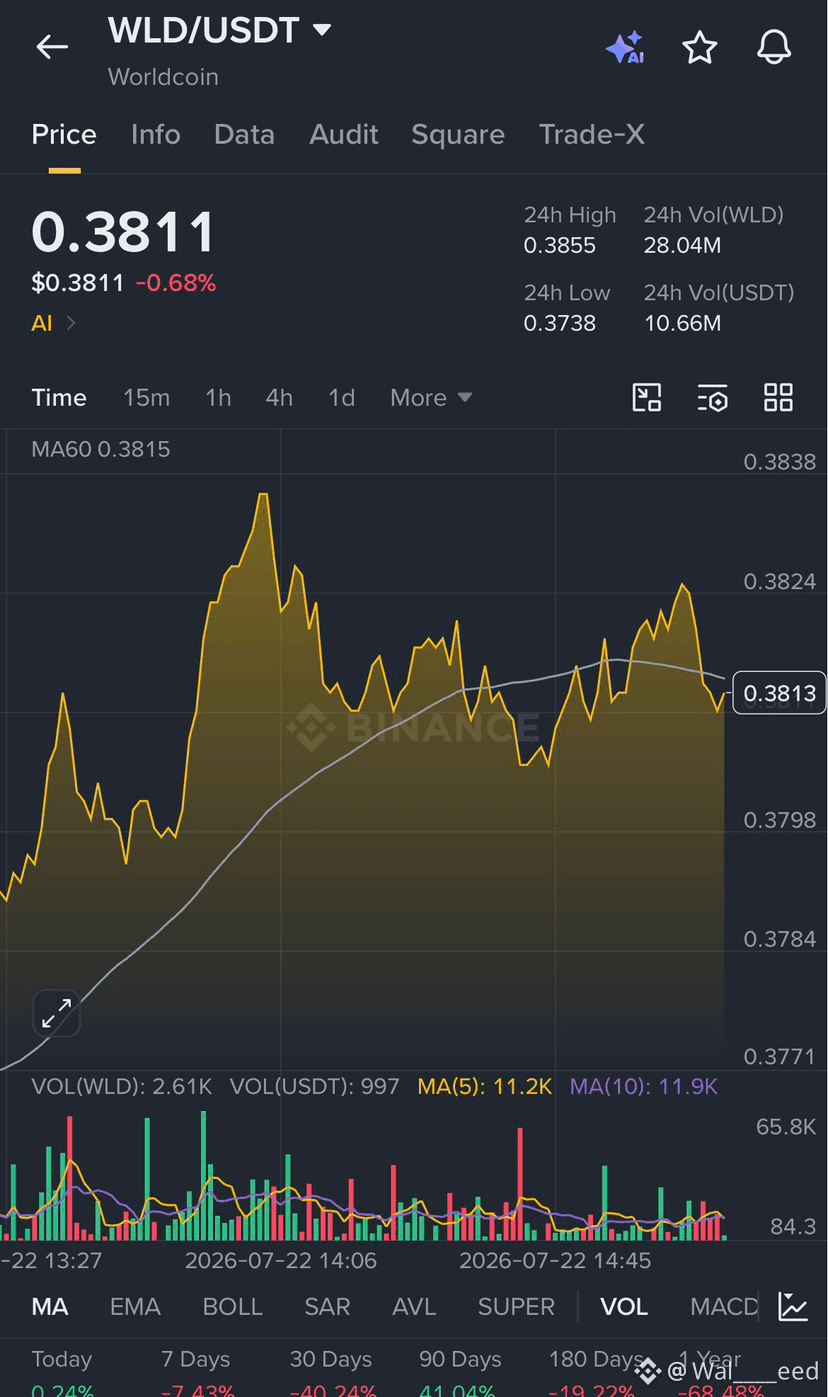Add WLD/USDT to favorites with star
Screen dimensions: 828x1397
[700, 48]
